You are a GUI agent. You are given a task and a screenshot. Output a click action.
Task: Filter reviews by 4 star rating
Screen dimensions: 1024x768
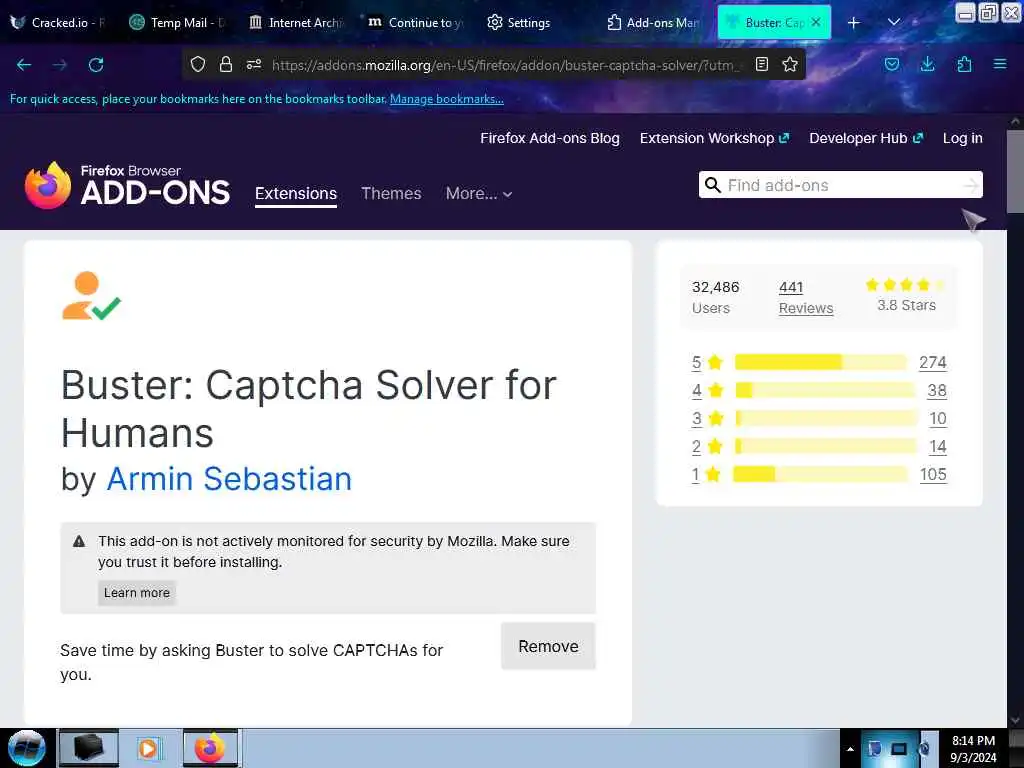point(707,390)
